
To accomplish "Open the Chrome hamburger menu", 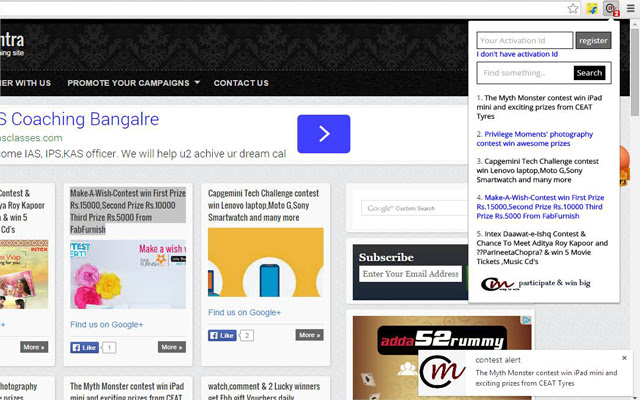I will pyautogui.click(x=631, y=8).
